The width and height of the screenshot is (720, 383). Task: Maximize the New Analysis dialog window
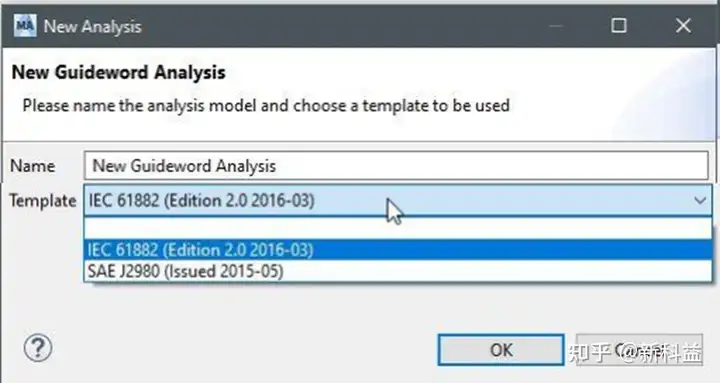coord(619,26)
